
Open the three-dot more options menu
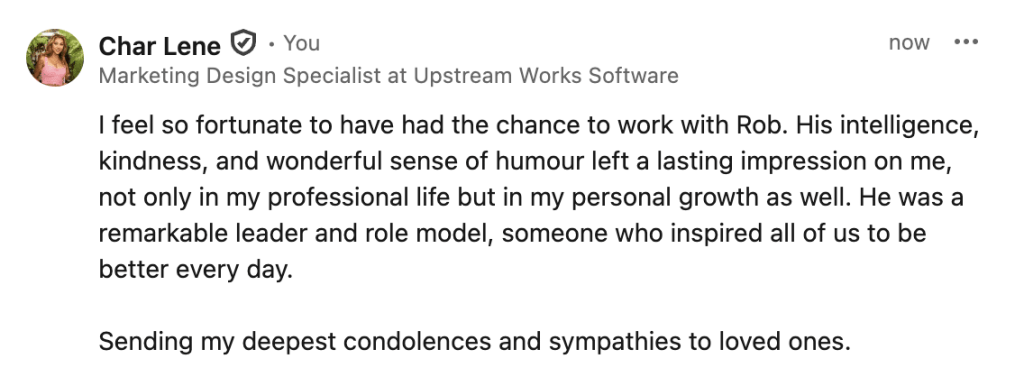[966, 42]
